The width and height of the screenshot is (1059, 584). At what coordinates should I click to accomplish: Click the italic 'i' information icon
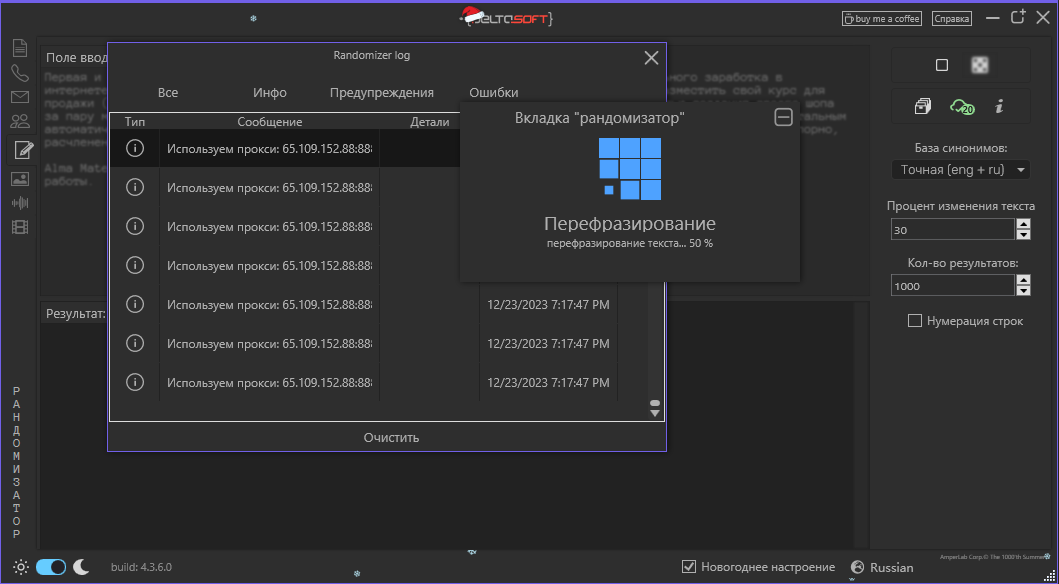[999, 107]
